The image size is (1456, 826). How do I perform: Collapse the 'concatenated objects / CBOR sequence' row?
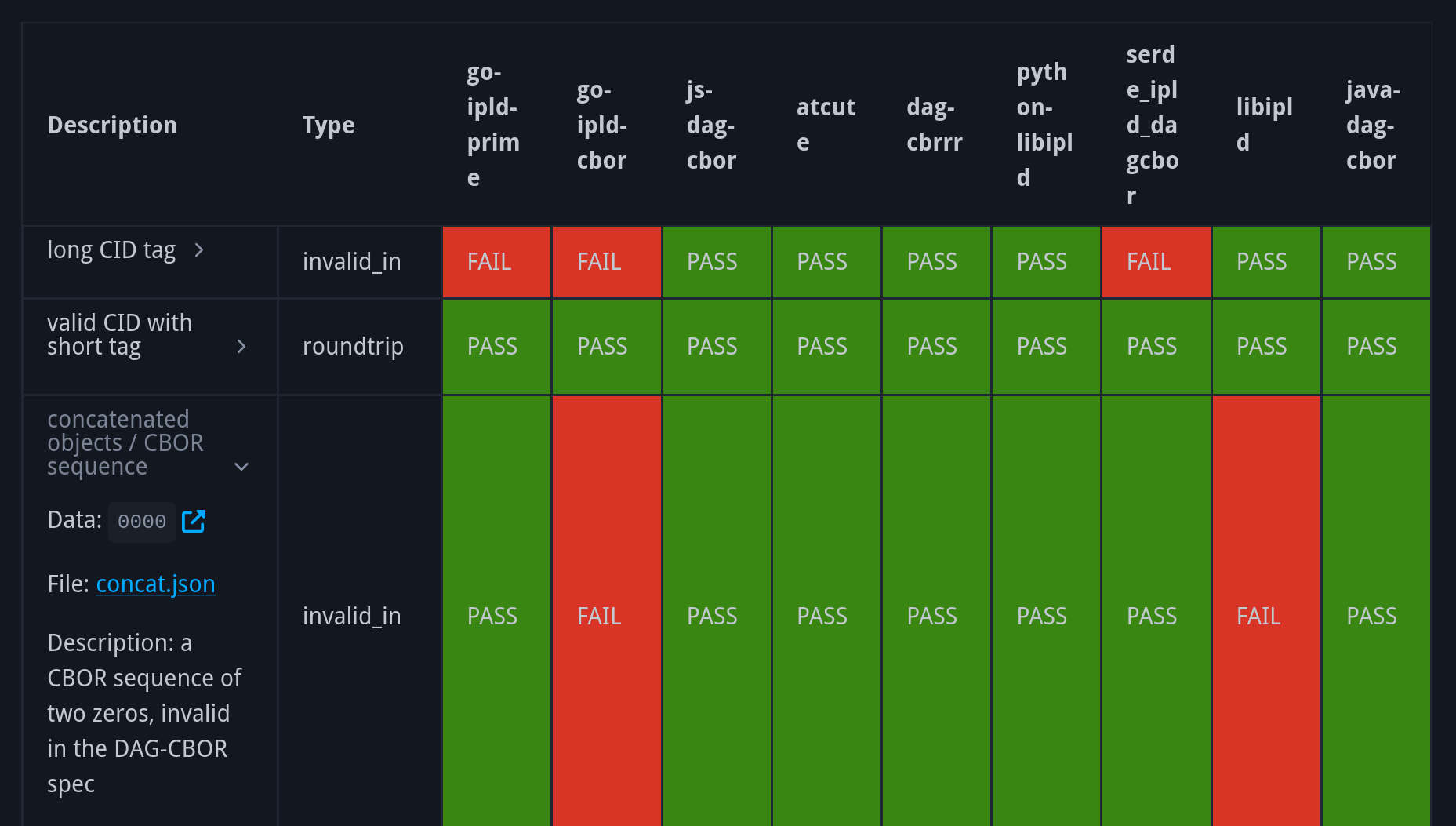242,466
